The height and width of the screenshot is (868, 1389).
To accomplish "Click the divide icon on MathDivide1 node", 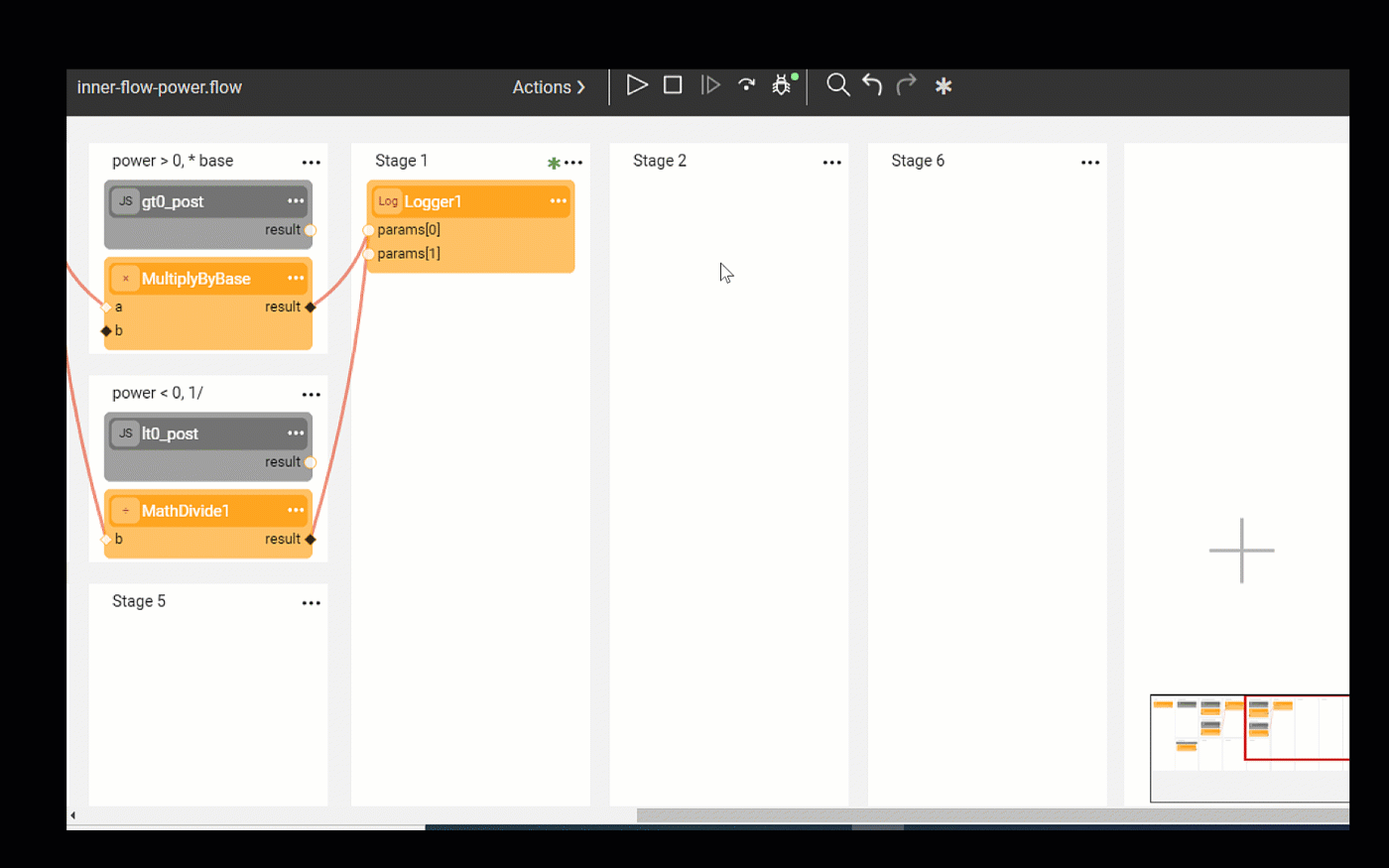I will pos(125,510).
